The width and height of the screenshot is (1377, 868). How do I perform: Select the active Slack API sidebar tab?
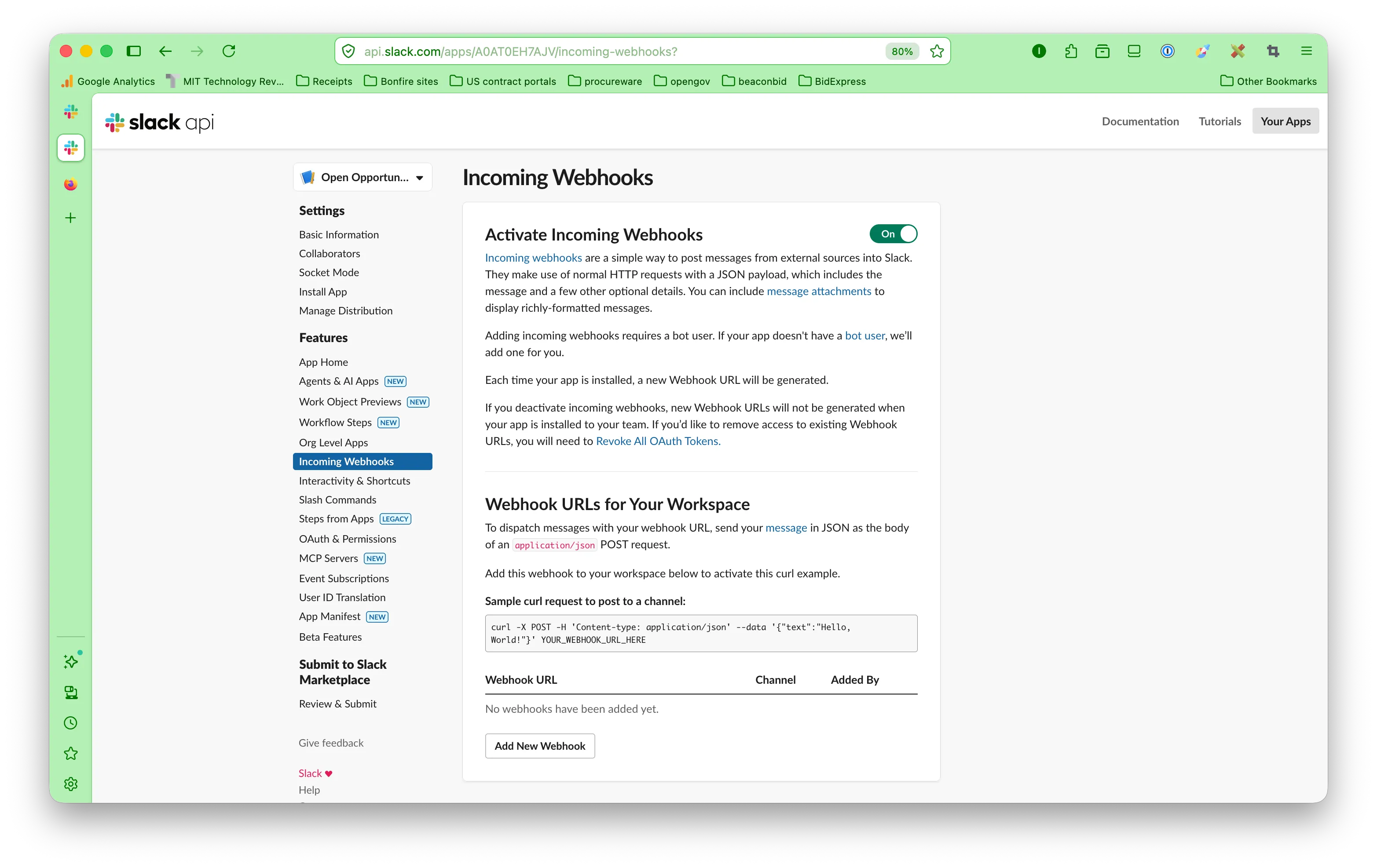tap(71, 148)
